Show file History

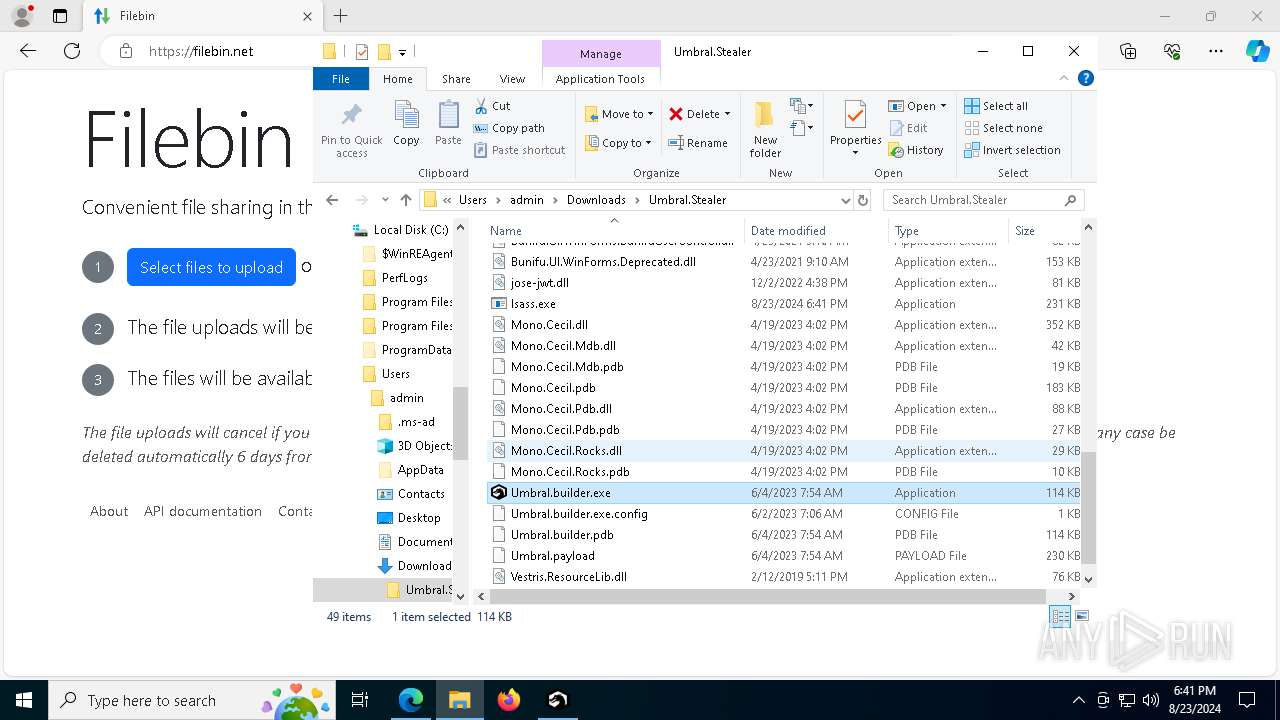coord(915,150)
